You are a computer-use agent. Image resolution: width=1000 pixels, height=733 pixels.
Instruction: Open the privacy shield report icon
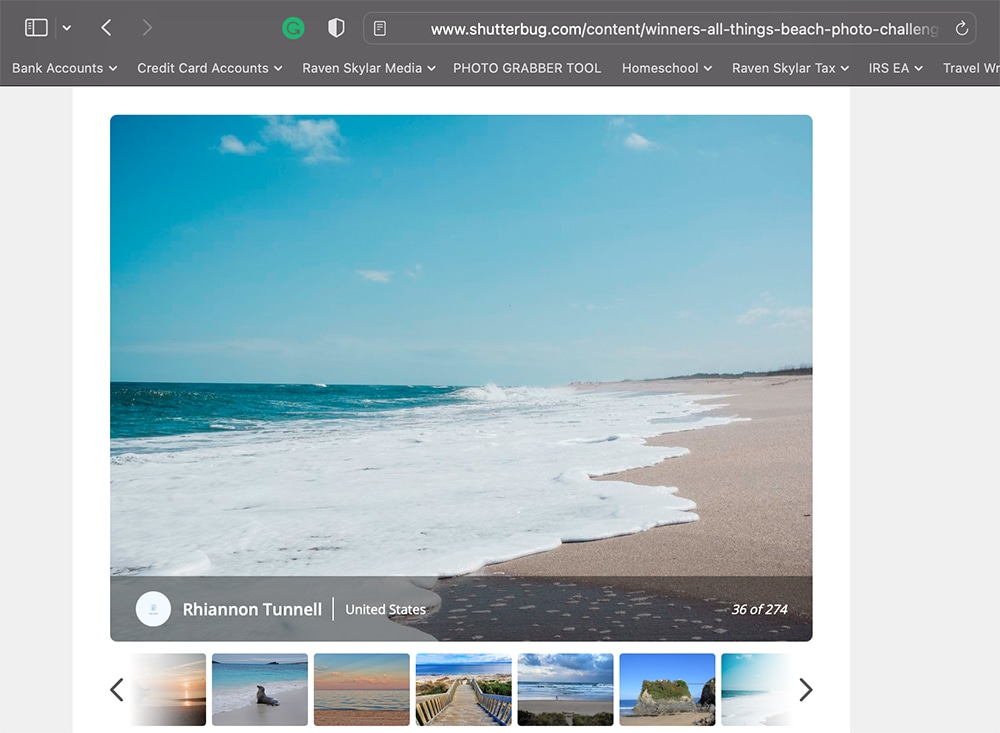[x=337, y=28]
